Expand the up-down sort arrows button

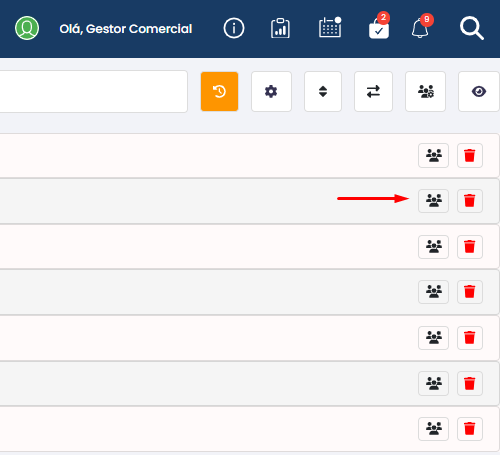[323, 91]
